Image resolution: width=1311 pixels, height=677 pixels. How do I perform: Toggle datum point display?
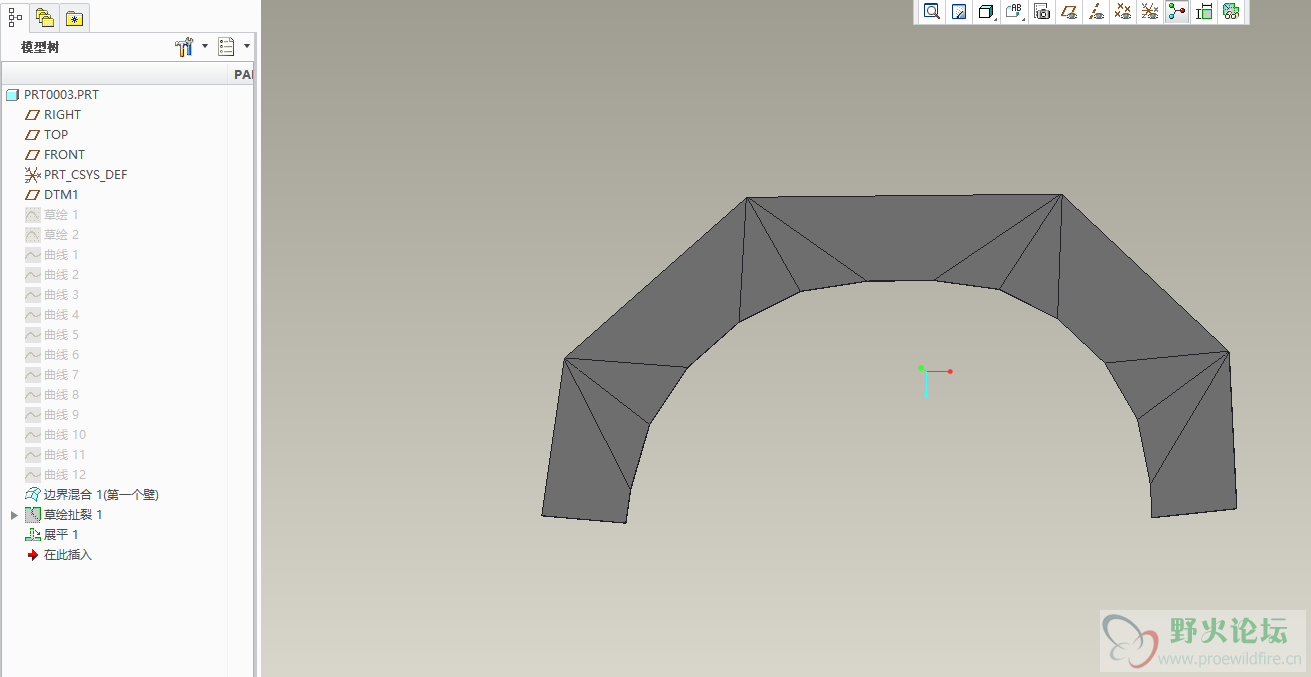pyautogui.click(x=1123, y=12)
